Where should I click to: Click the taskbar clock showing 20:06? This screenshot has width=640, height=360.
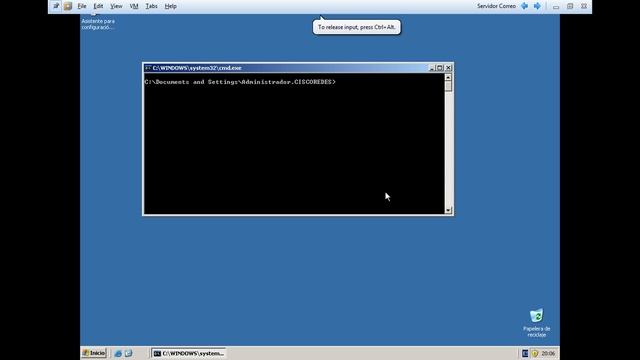pos(548,353)
